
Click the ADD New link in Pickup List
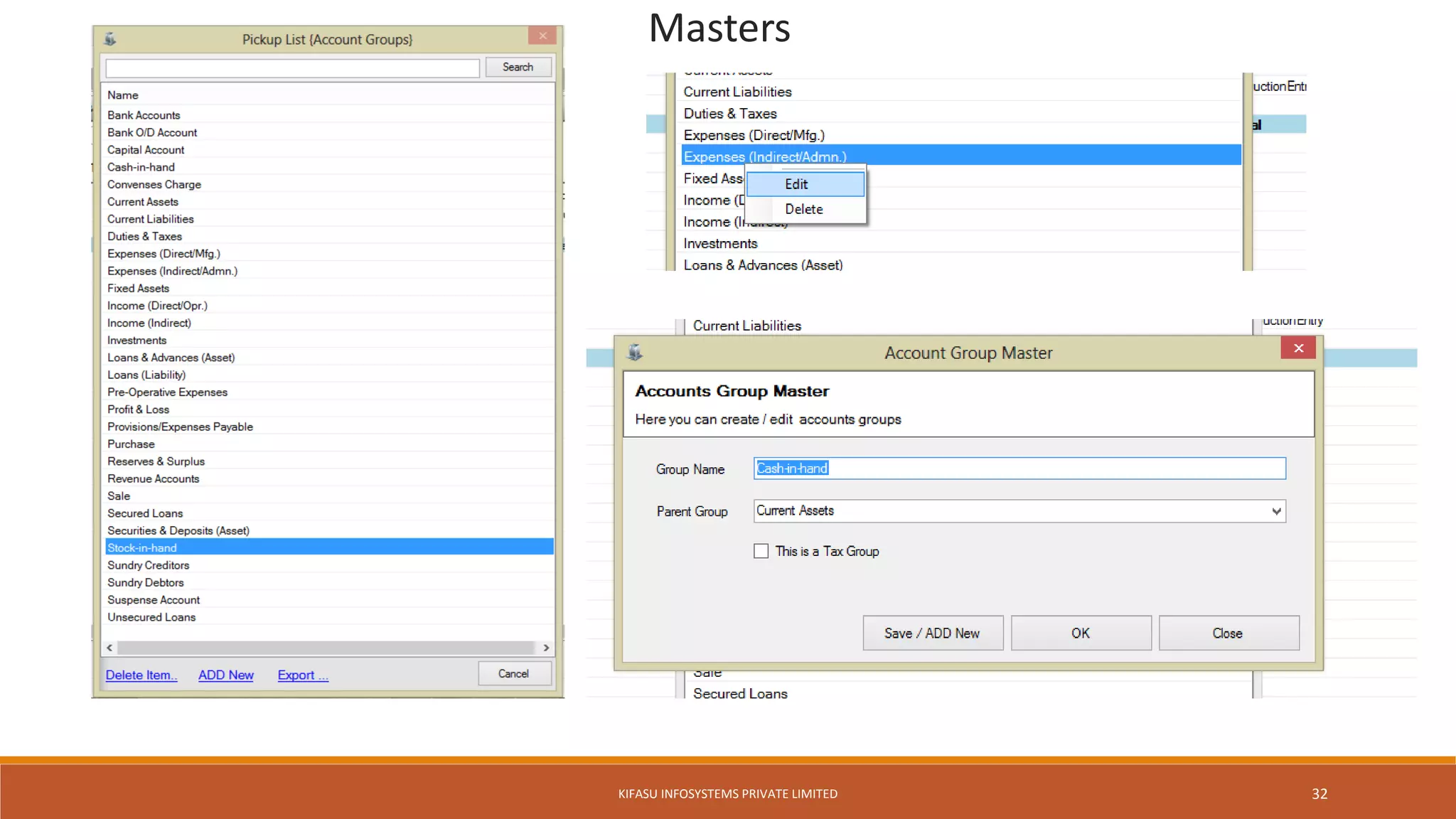click(226, 675)
